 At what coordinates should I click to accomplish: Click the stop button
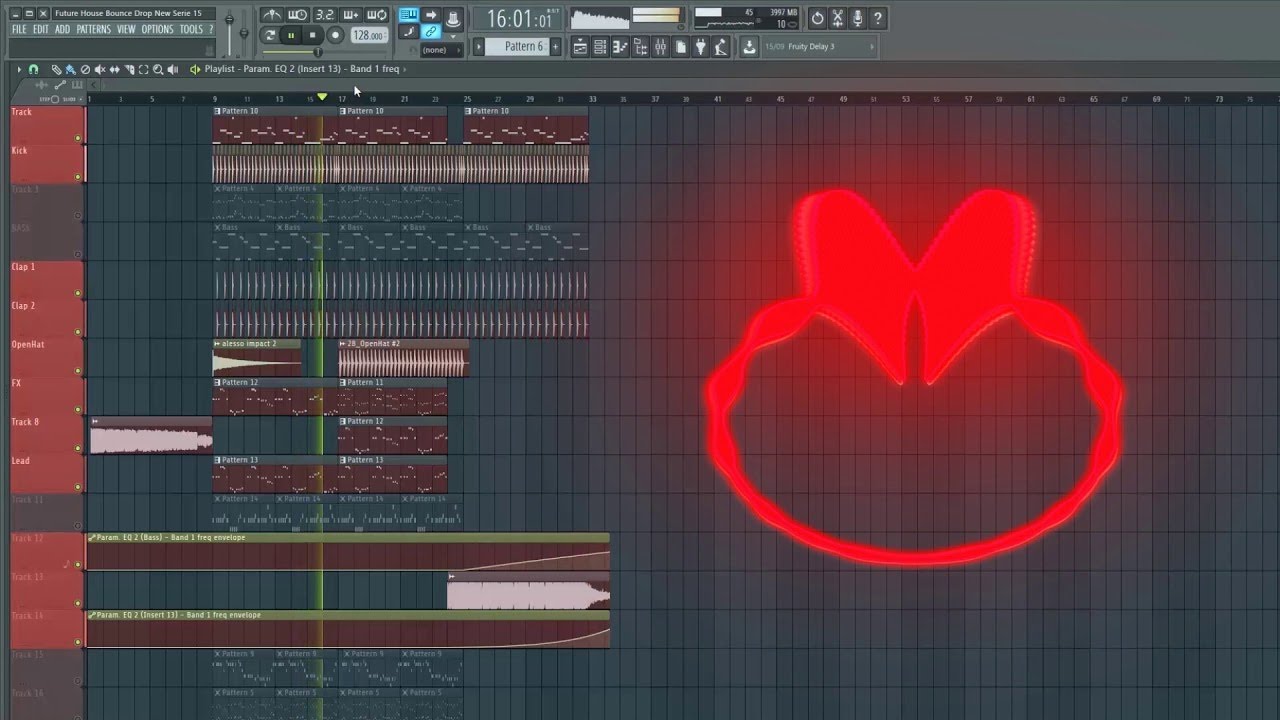313,35
